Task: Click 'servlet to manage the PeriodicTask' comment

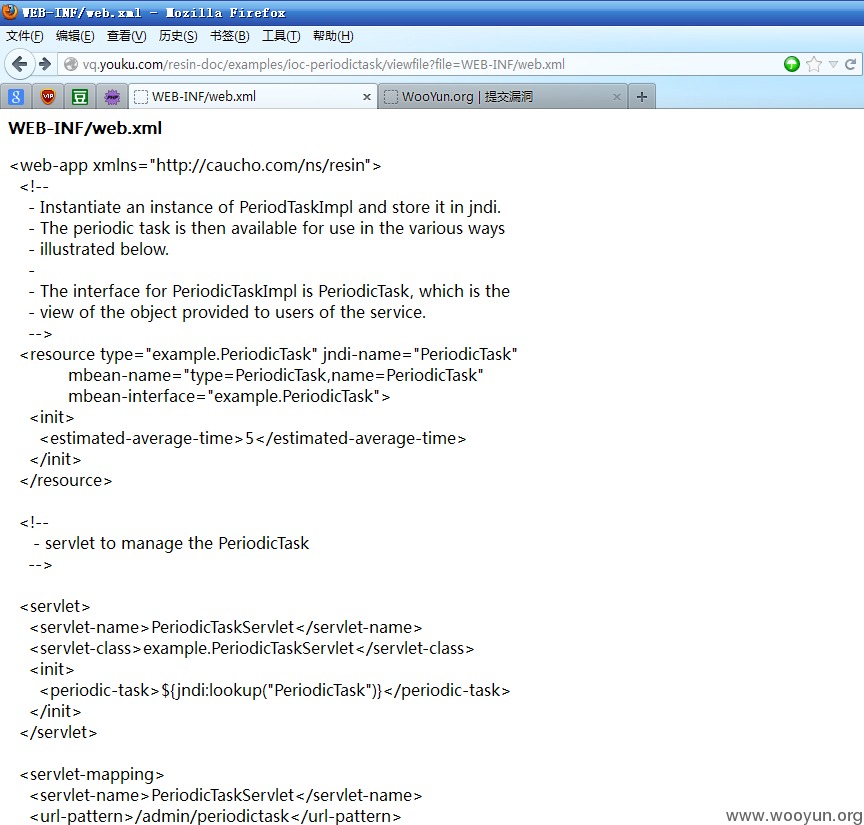Action: (171, 543)
